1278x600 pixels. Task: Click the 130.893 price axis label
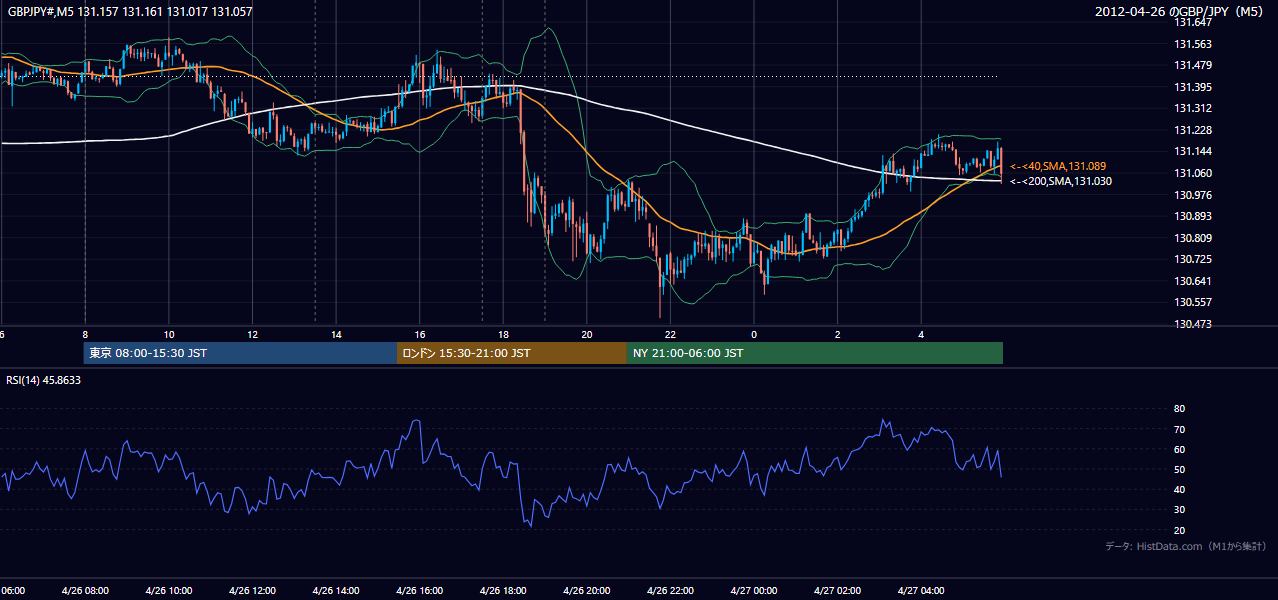pos(1193,216)
